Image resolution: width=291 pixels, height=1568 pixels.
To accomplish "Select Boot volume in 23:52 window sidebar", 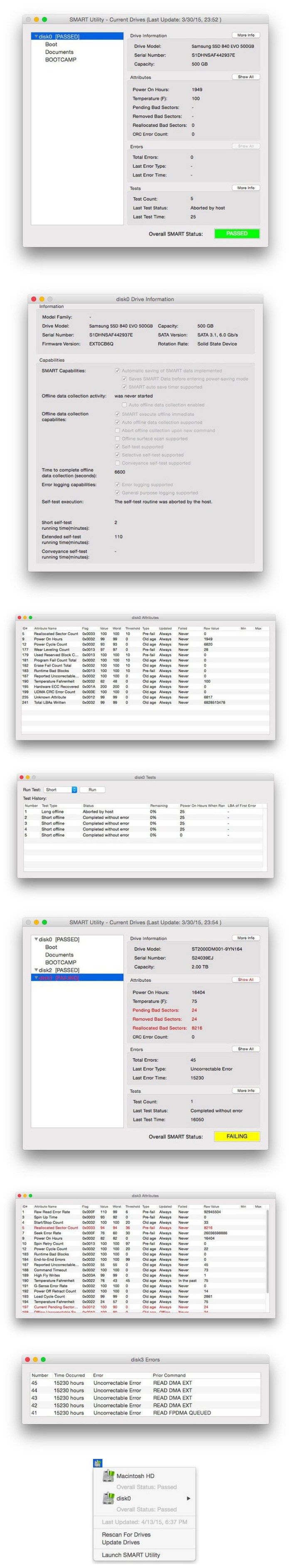I will click(x=51, y=45).
